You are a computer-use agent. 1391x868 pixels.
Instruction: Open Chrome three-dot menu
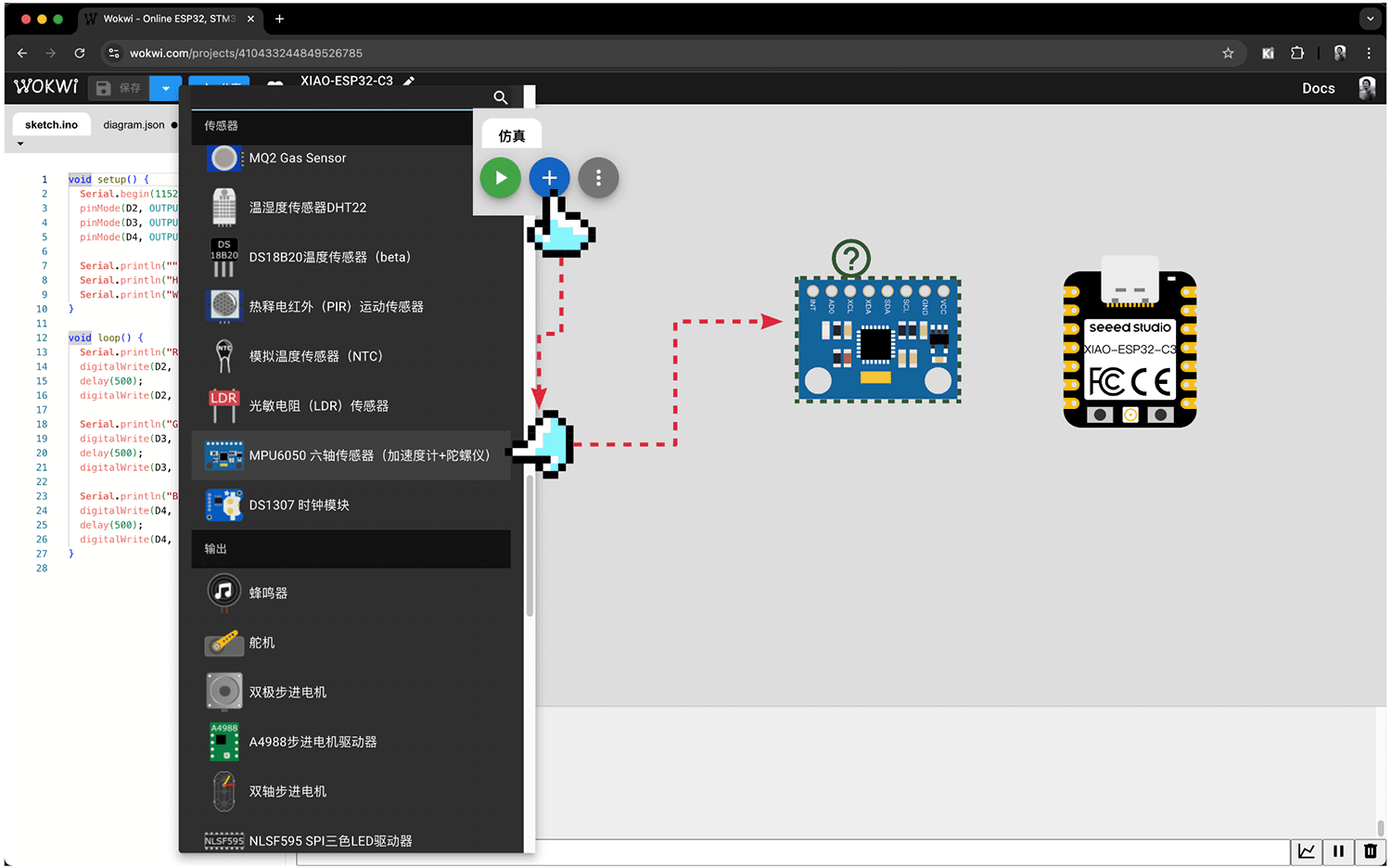click(1369, 53)
